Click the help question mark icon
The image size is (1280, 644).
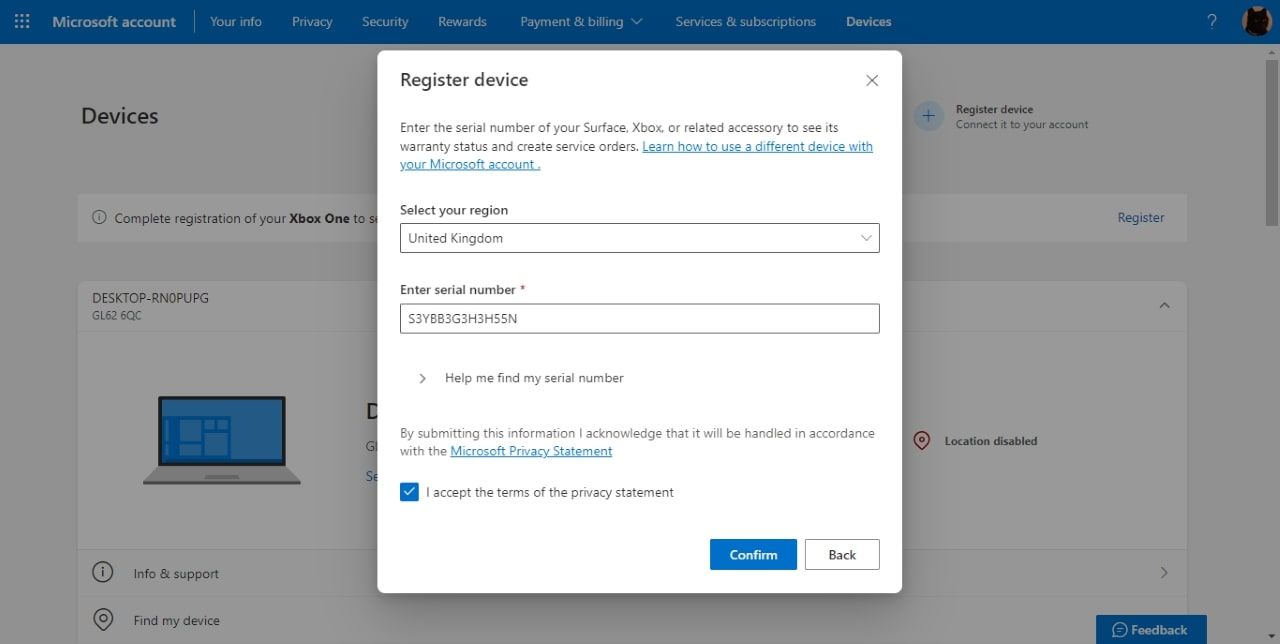(1212, 21)
